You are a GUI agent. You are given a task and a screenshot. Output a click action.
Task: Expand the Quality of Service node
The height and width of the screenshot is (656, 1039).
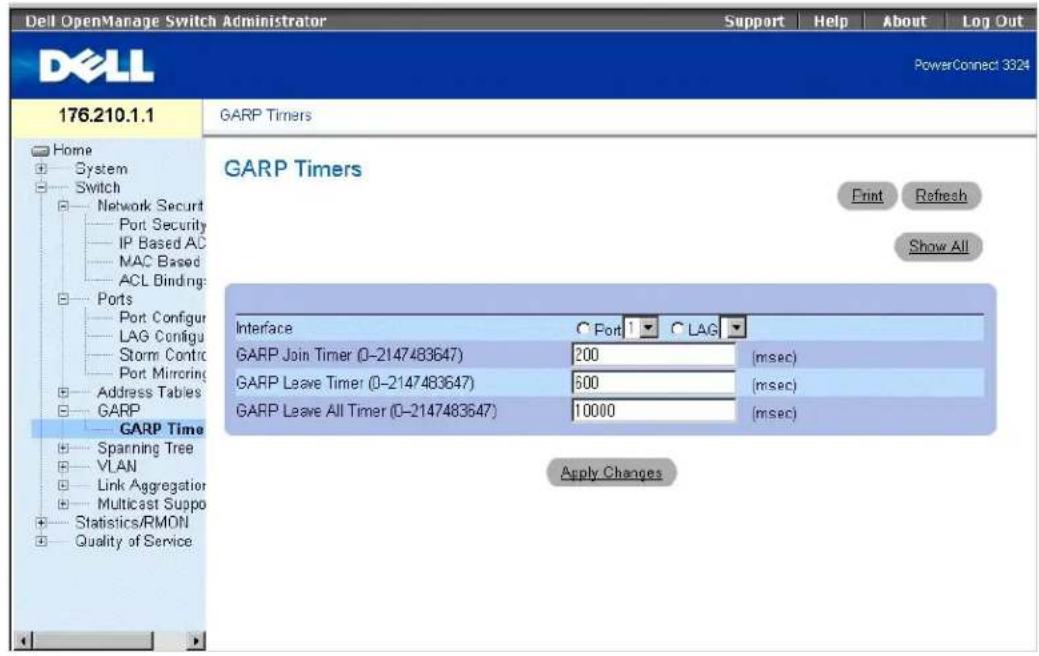tap(41, 541)
